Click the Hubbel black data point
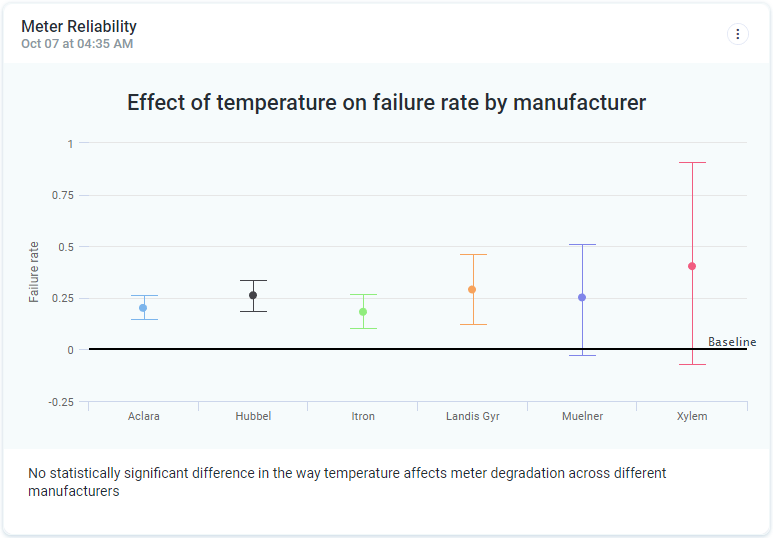The image size is (773, 538). point(253,295)
